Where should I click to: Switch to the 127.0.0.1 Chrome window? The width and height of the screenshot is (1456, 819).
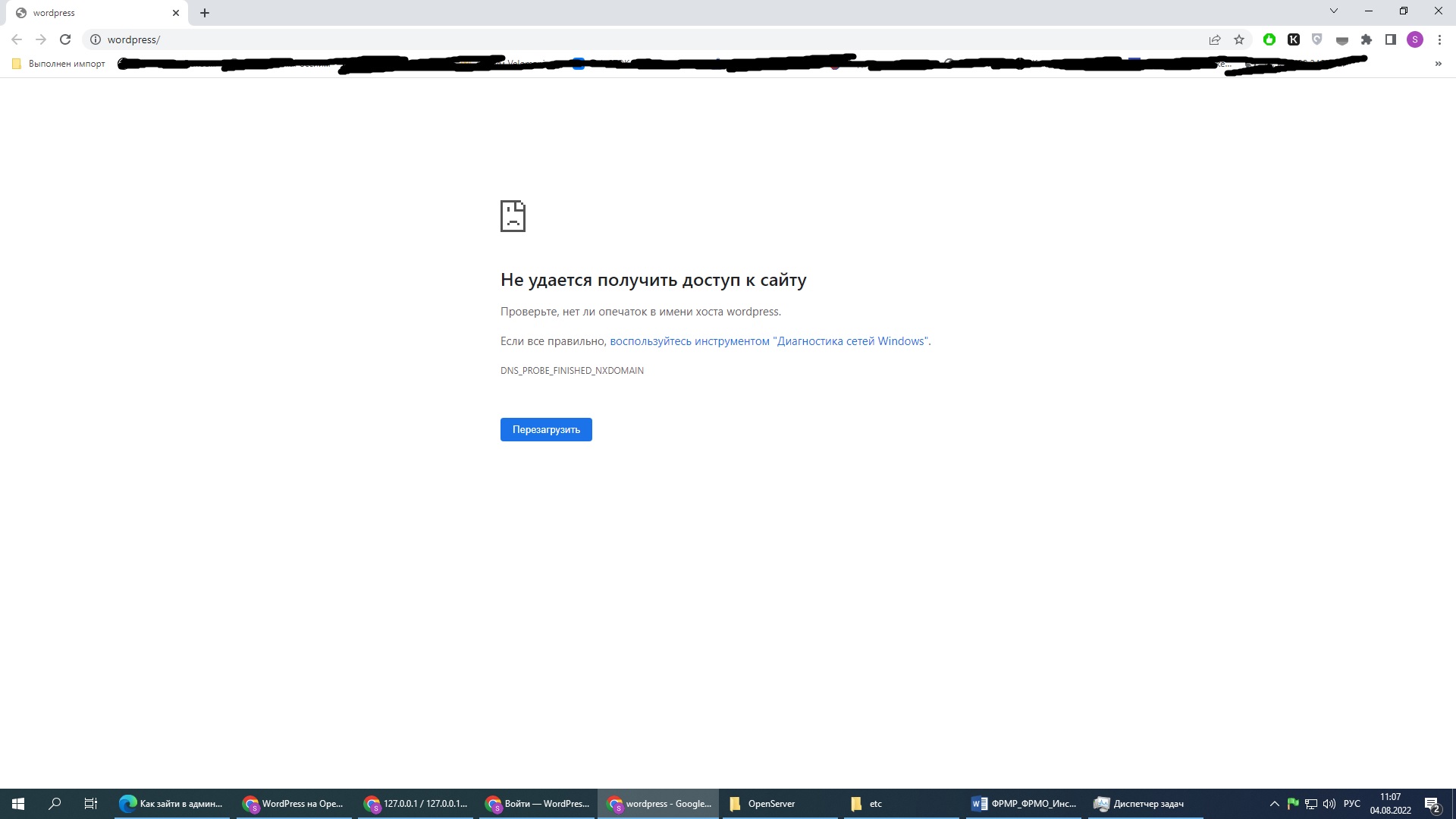tap(415, 804)
